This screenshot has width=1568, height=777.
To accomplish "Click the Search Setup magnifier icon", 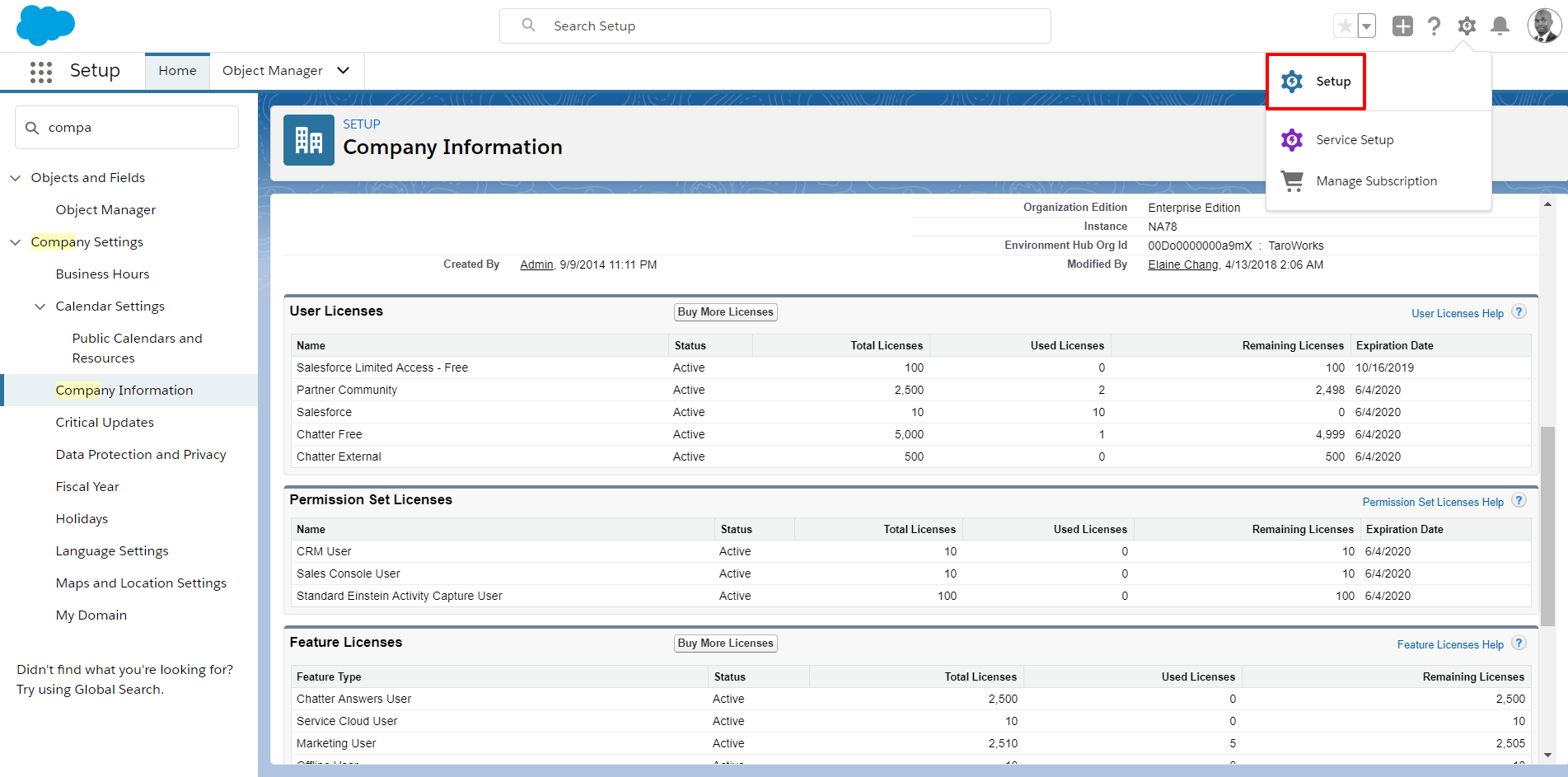I will (529, 26).
